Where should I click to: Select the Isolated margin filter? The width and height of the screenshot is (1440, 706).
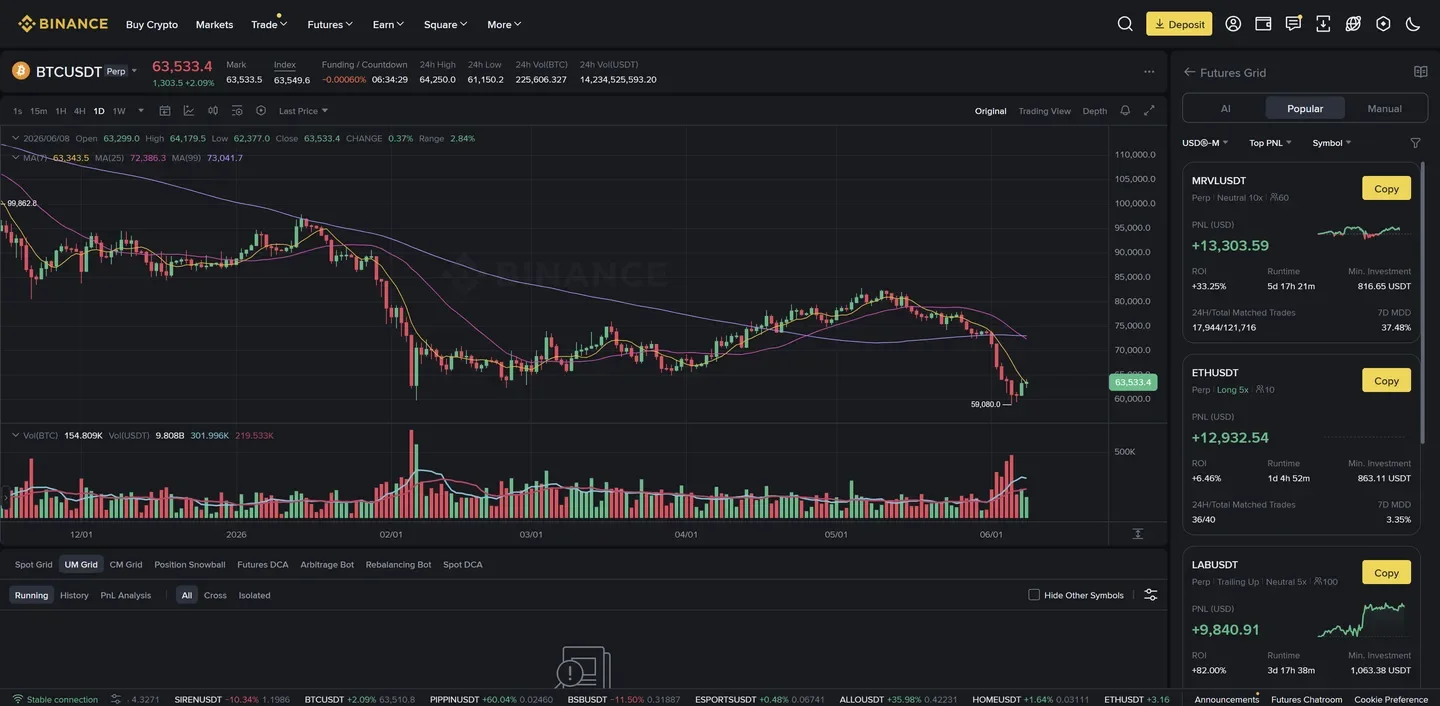click(254, 595)
